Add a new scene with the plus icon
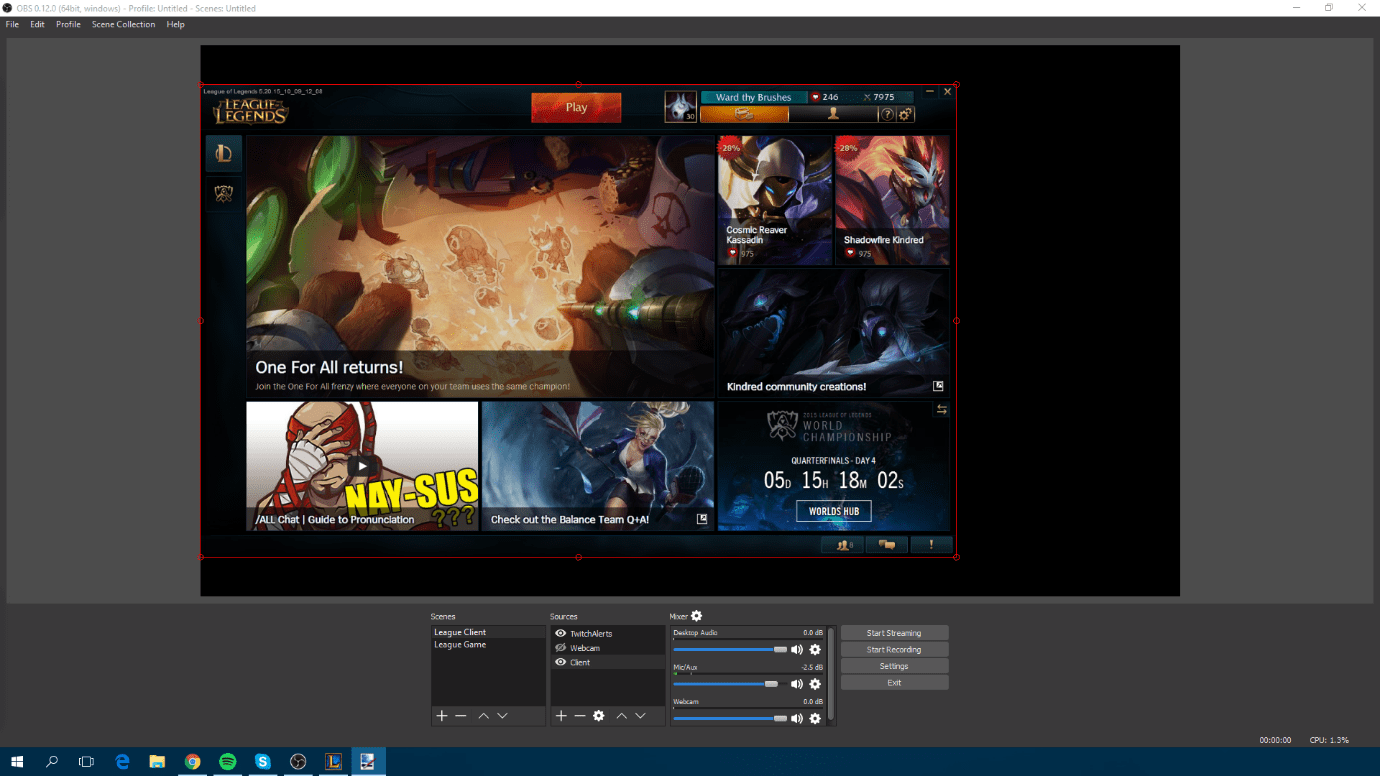 tap(441, 716)
